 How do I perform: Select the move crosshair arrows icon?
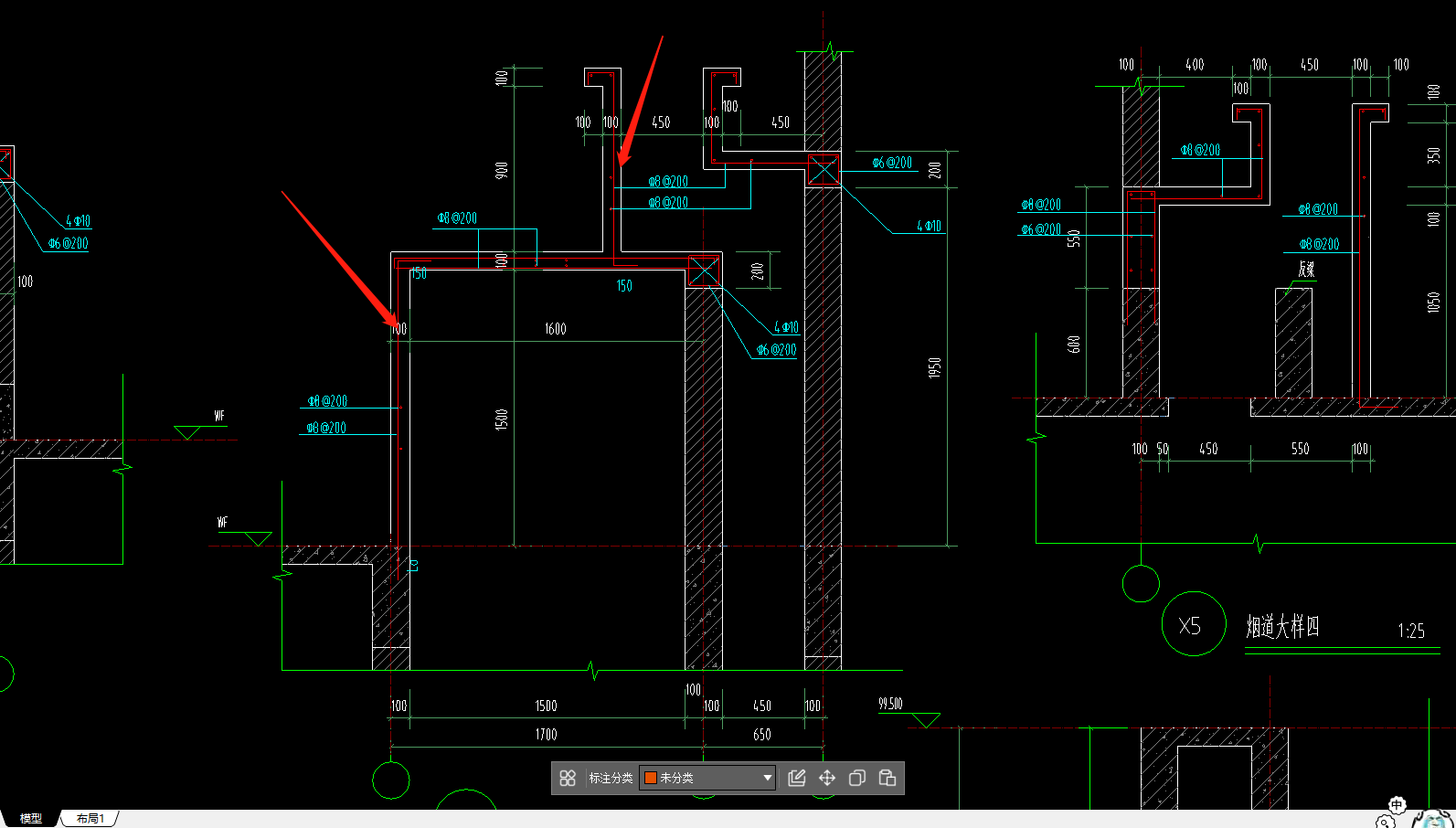pyautogui.click(x=827, y=778)
